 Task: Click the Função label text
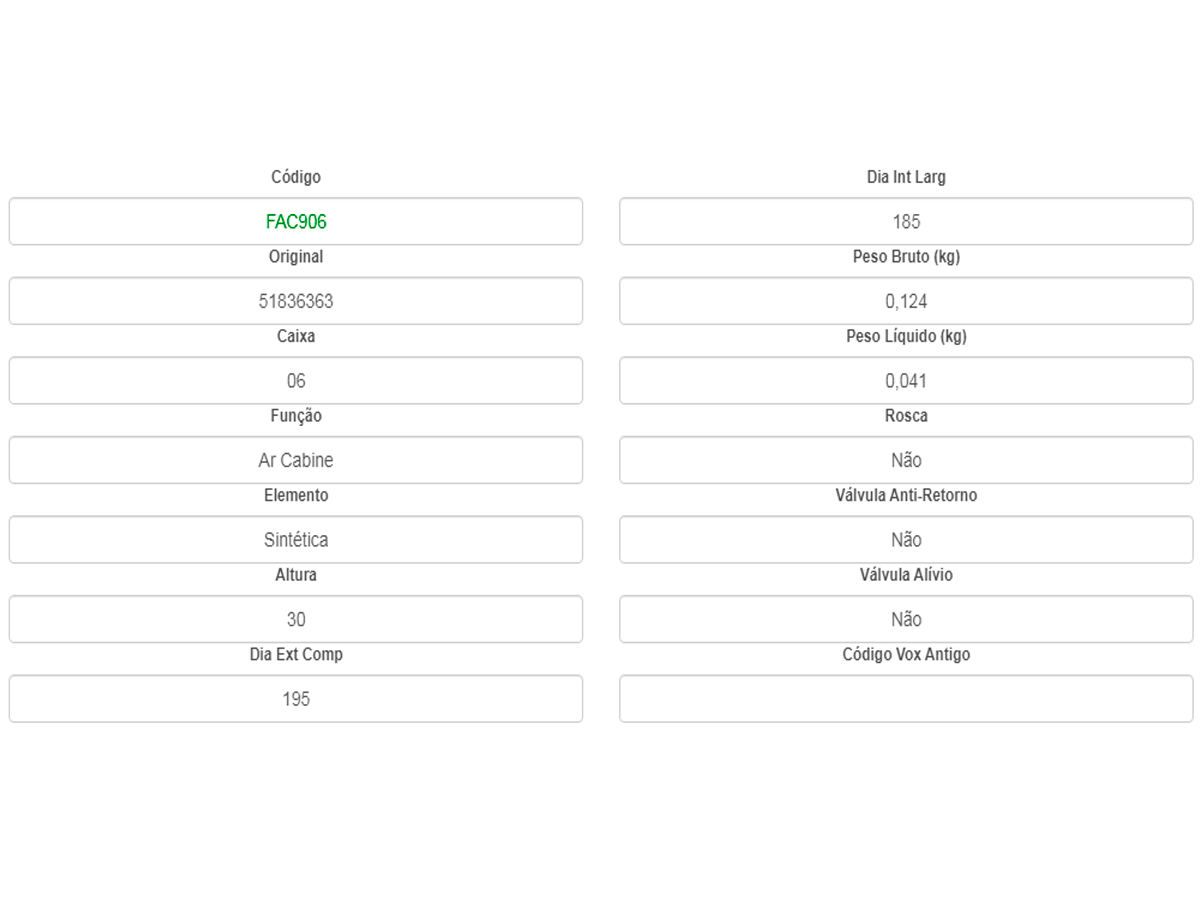pos(296,416)
